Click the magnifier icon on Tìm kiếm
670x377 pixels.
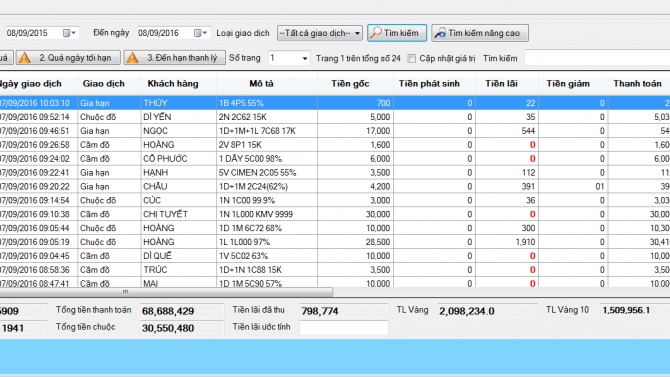tap(375, 33)
